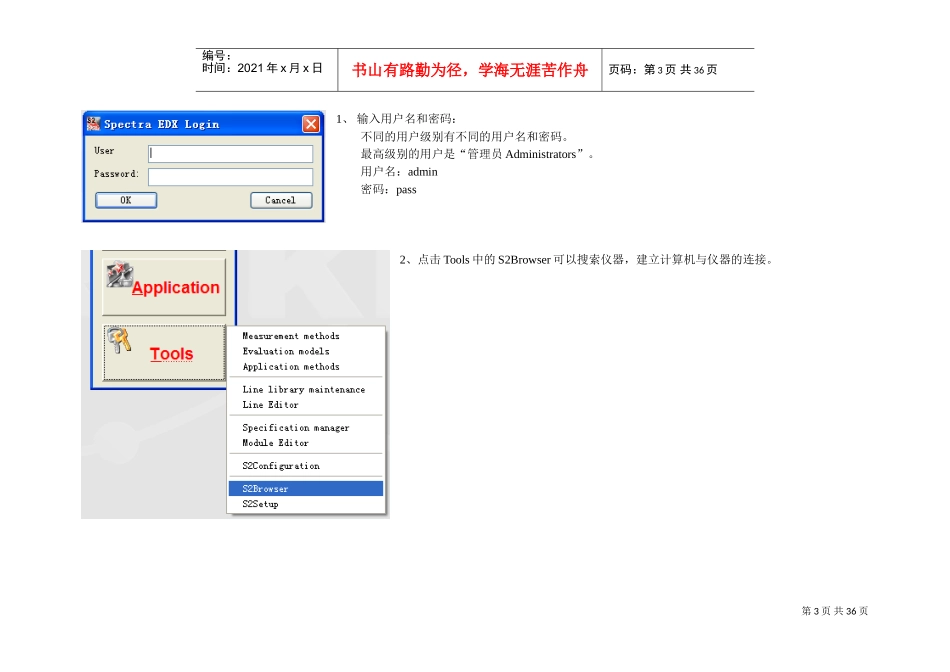
Task: Click the '编号:' label in header
Action: pos(217,55)
